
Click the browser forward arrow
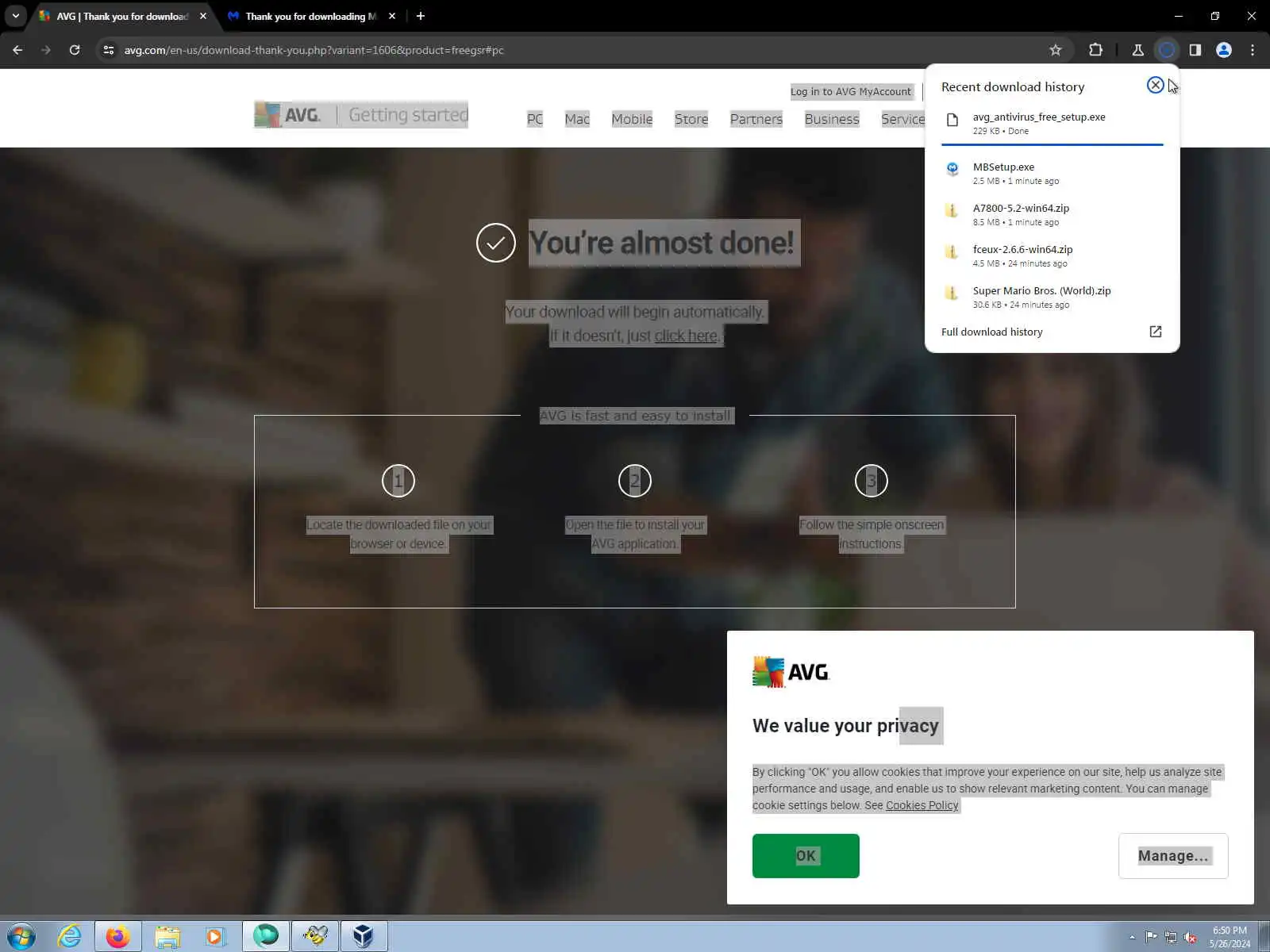[x=46, y=50]
